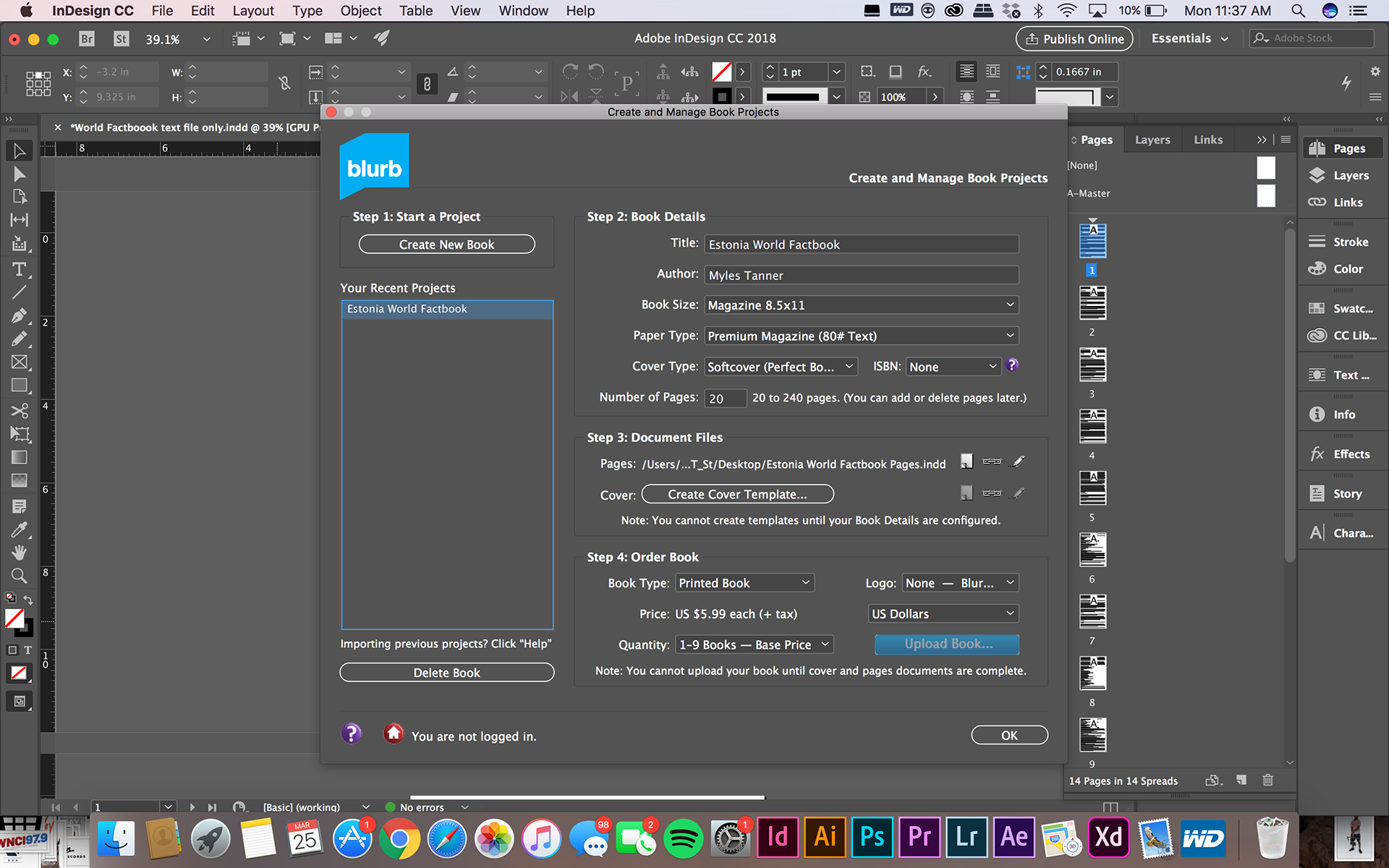Click trash icon to delete selected page
1389x868 pixels.
1267,780
